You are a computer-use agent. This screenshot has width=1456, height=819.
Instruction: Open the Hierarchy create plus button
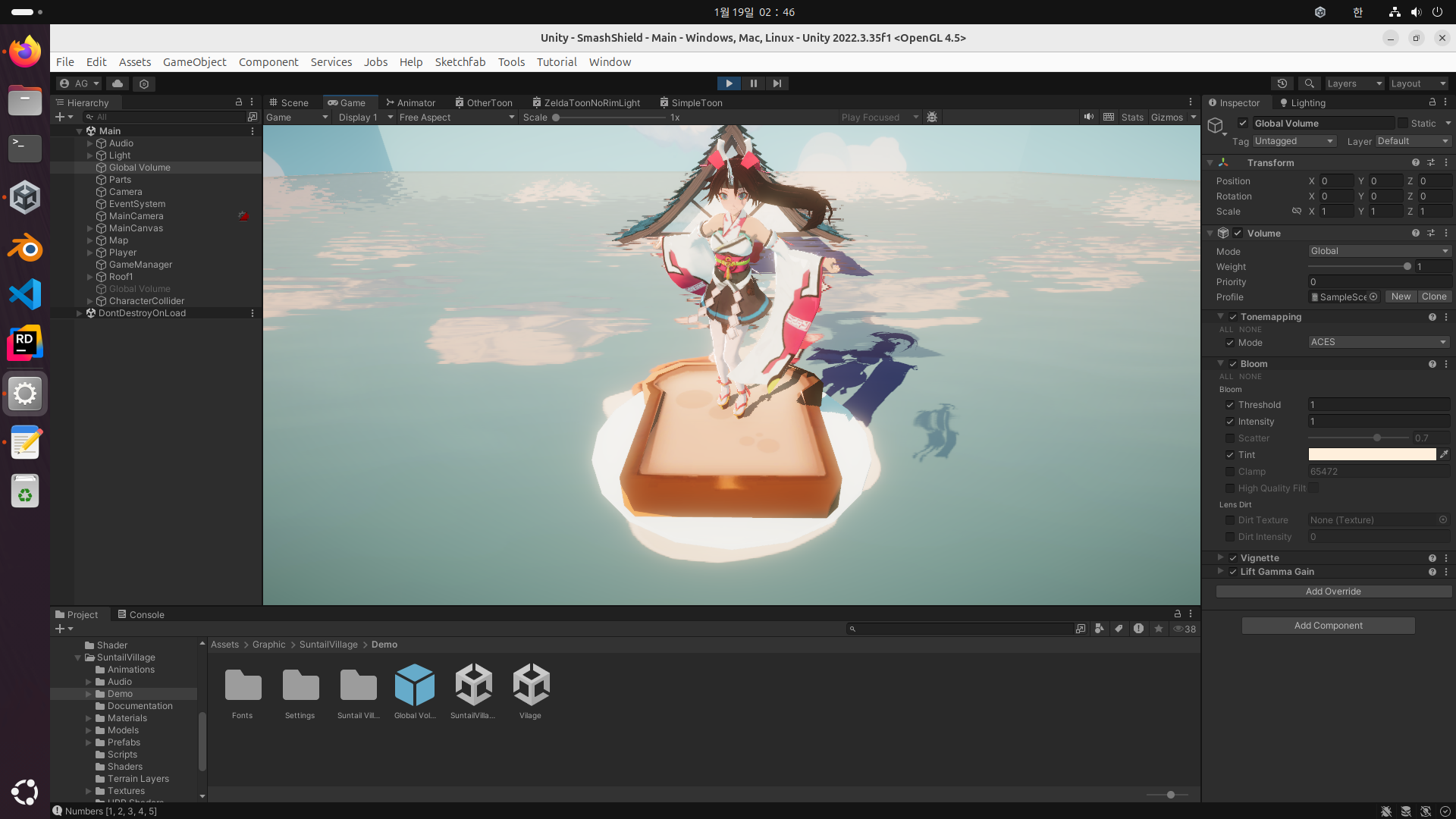64,117
